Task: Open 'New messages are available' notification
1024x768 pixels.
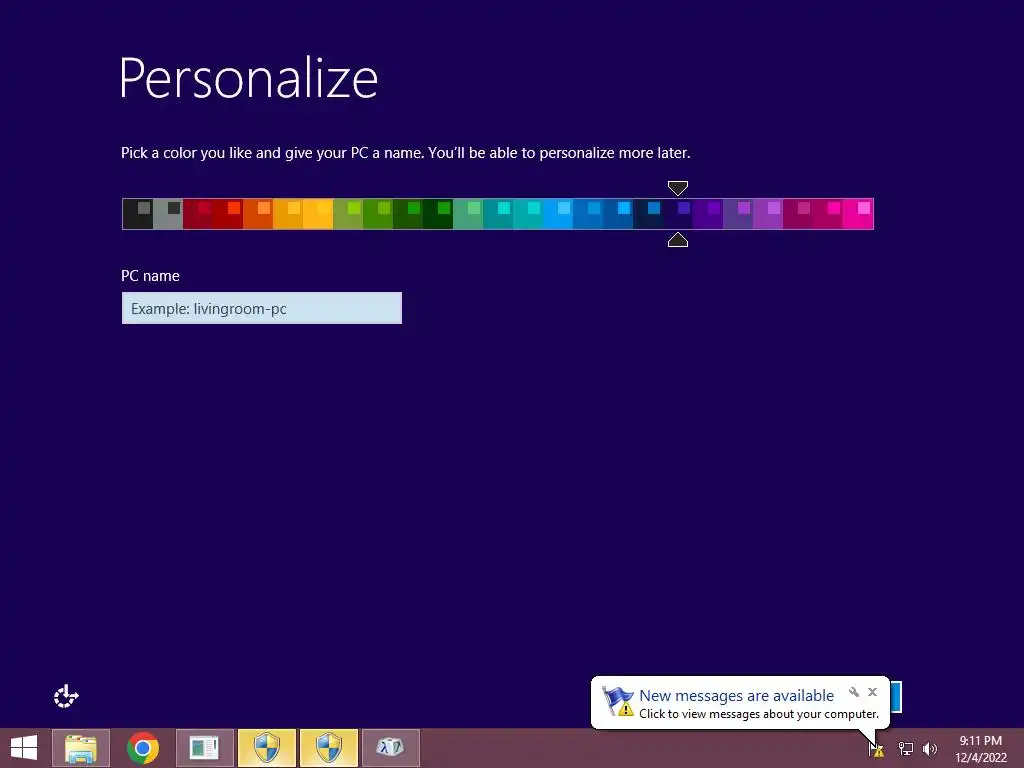Action: click(x=736, y=696)
